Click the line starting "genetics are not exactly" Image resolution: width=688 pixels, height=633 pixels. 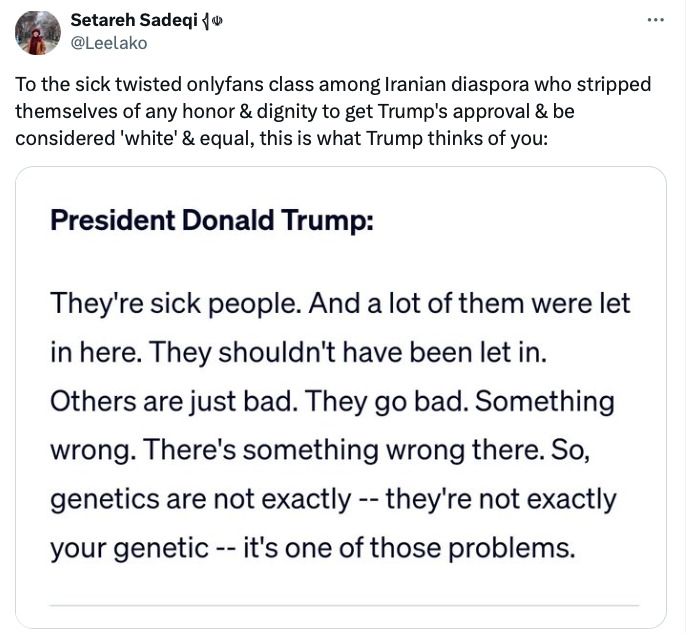pos(332,497)
